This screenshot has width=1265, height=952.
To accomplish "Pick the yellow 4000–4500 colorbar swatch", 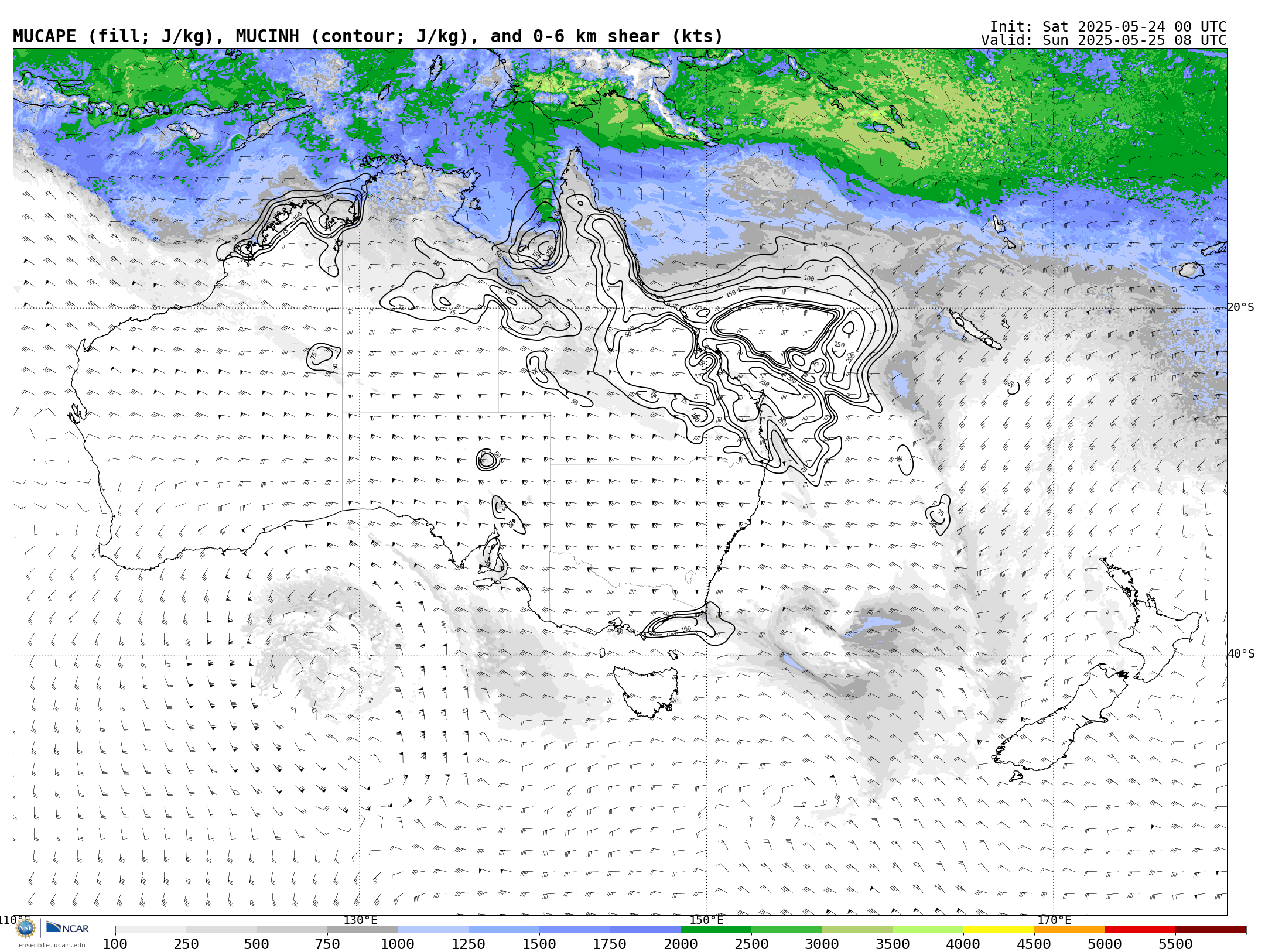I will pos(999,930).
